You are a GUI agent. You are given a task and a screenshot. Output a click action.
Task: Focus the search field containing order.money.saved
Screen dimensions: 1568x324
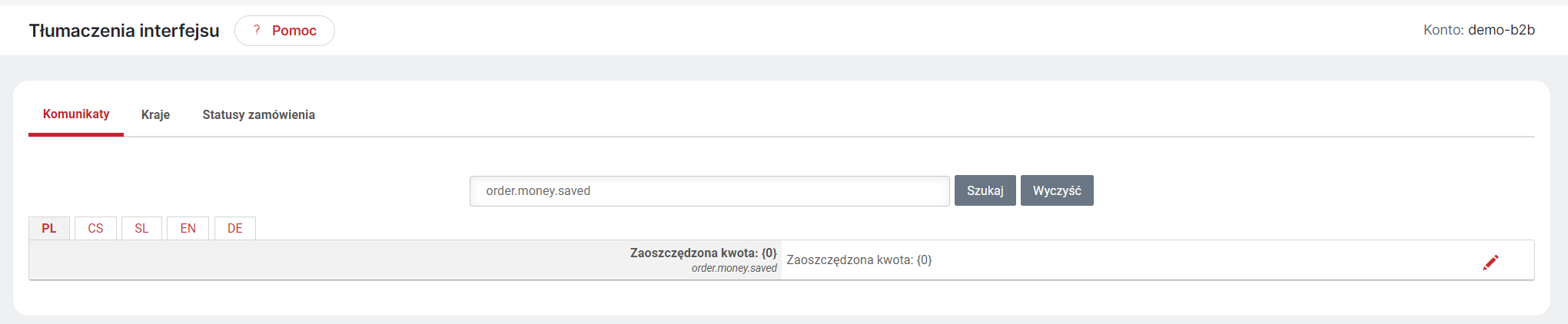[709, 191]
